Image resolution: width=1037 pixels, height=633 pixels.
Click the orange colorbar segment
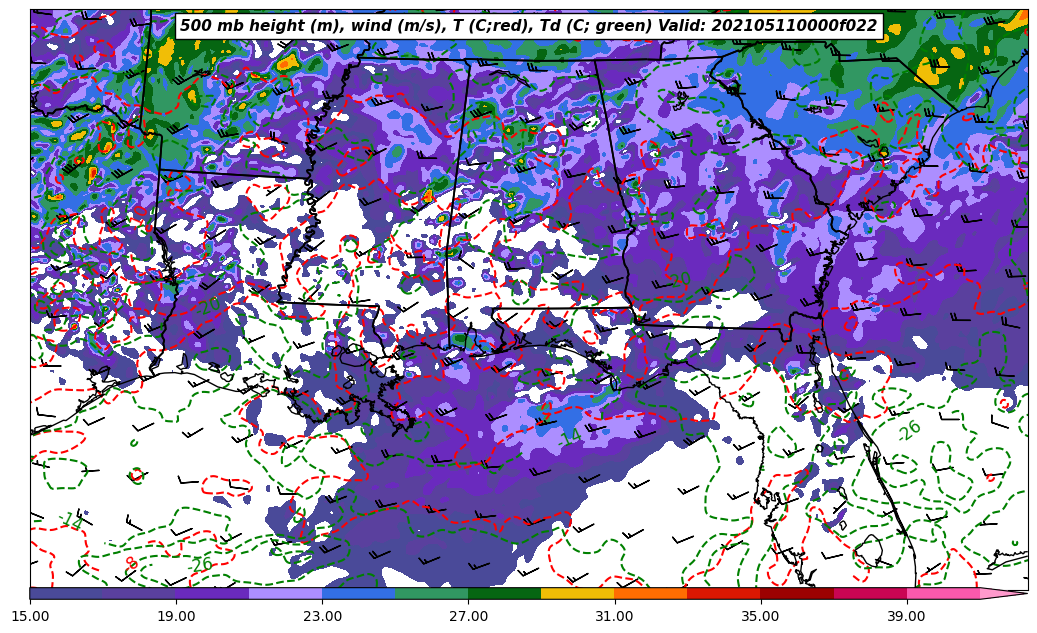(650, 593)
